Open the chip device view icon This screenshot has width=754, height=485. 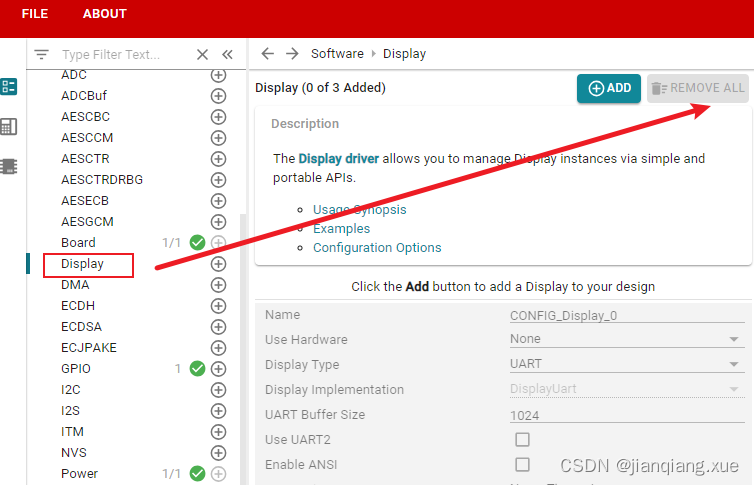[x=9, y=166]
